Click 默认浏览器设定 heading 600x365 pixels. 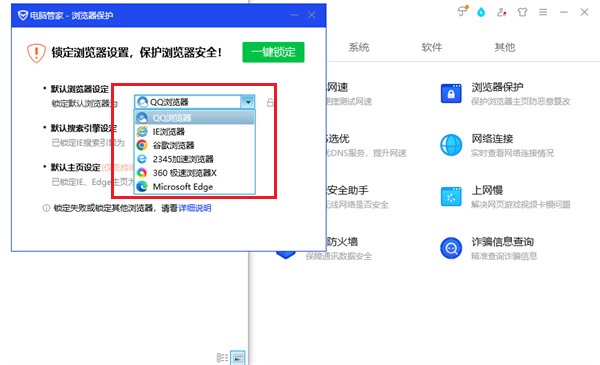tap(80, 89)
